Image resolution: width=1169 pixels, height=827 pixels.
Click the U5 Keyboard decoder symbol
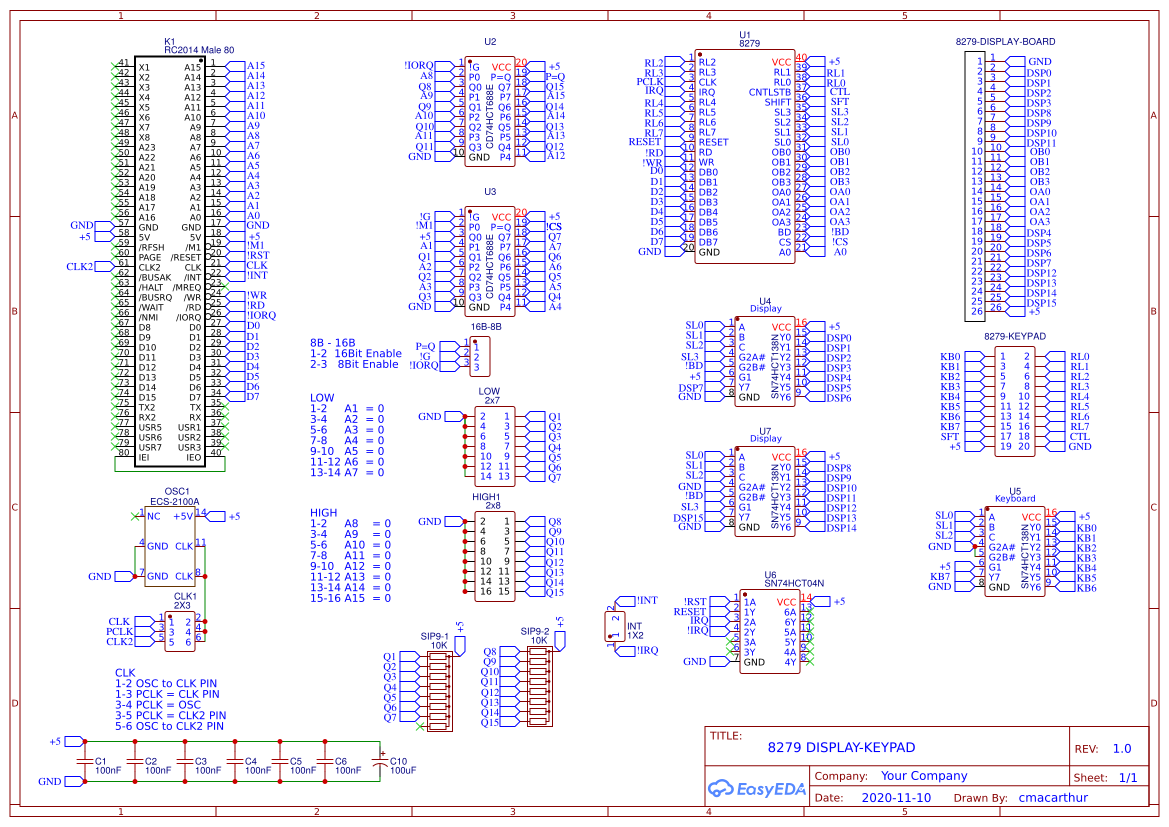pyautogui.click(x=1015, y=550)
